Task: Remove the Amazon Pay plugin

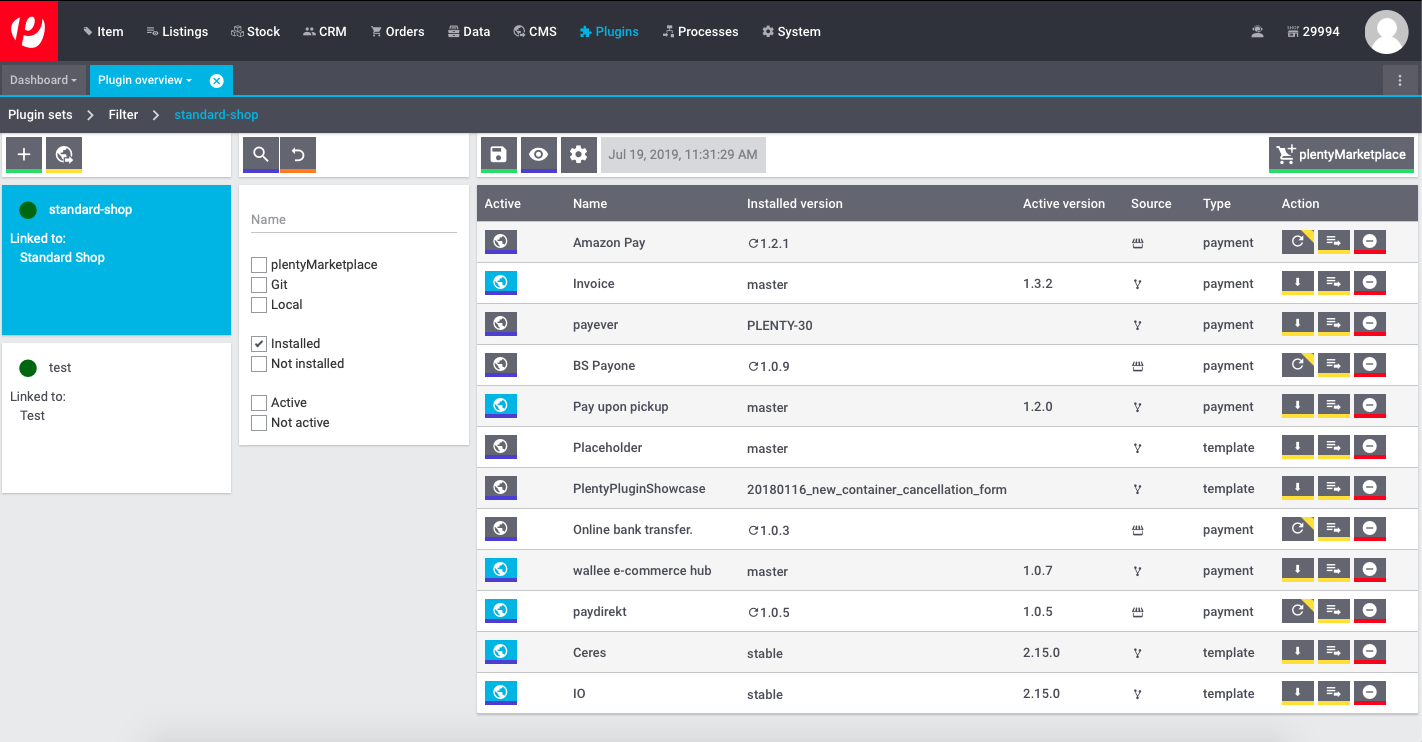Action: tap(1370, 242)
